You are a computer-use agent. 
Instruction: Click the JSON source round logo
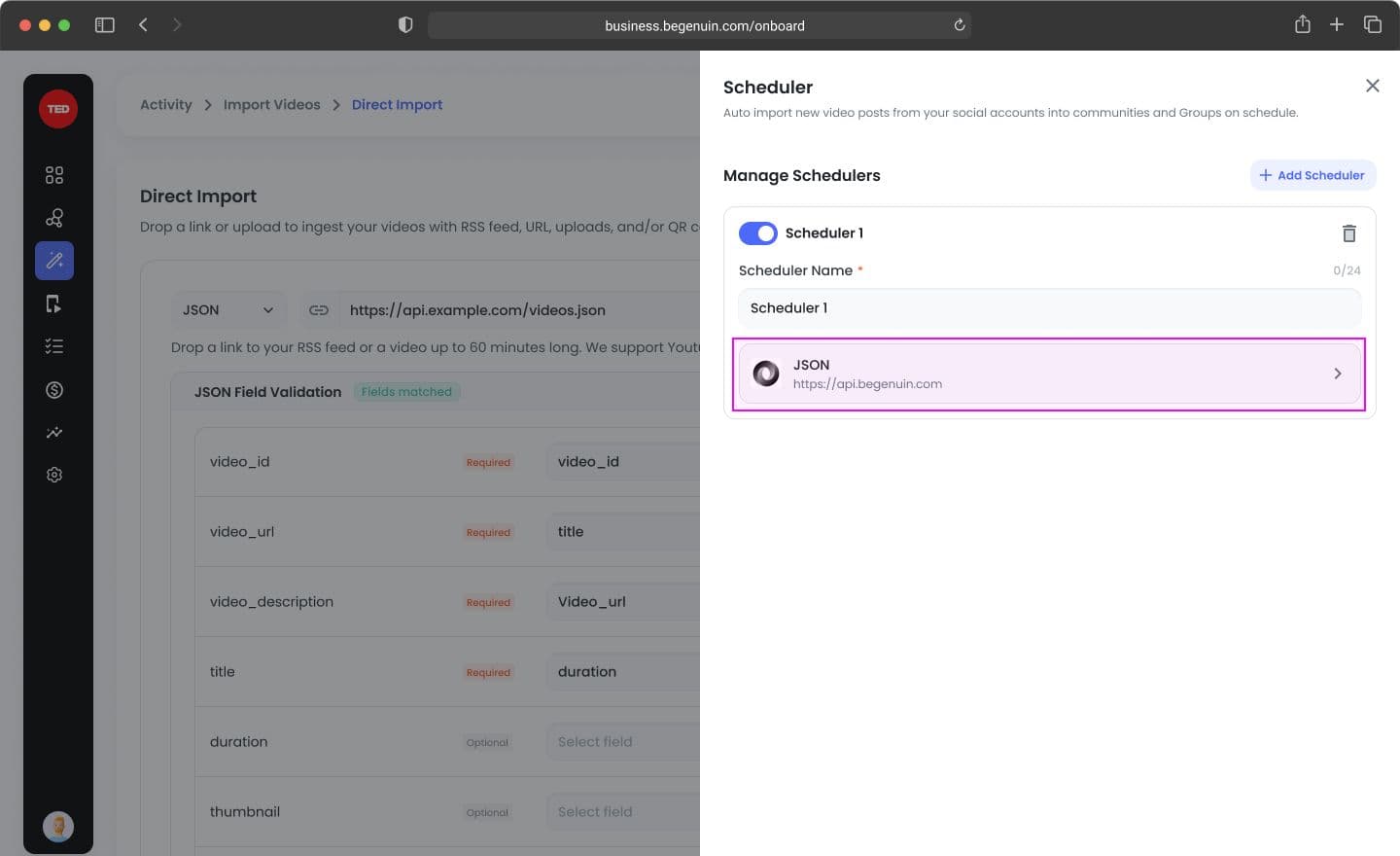[x=766, y=374]
